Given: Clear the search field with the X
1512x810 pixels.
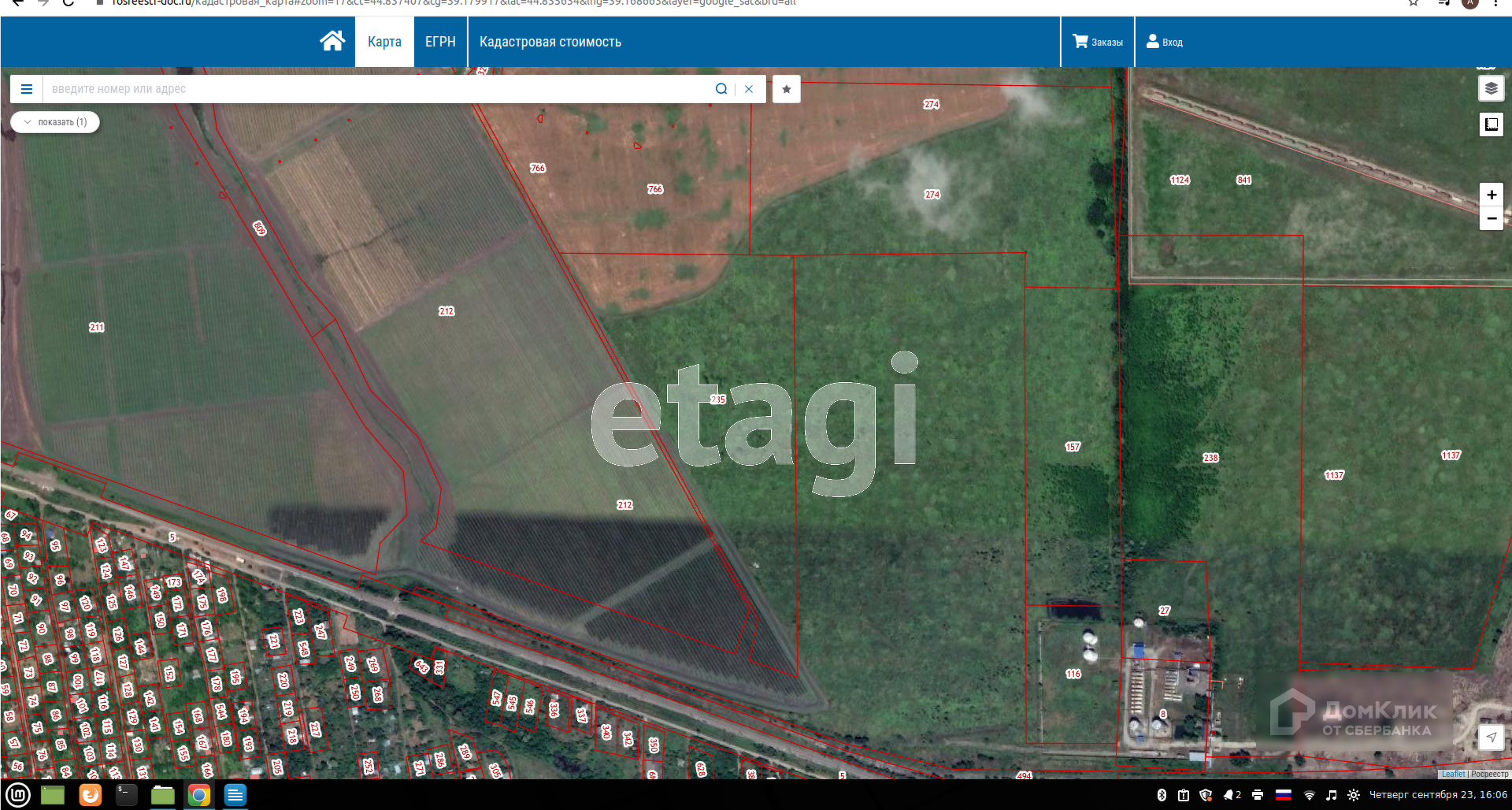Looking at the screenshot, I should [749, 89].
